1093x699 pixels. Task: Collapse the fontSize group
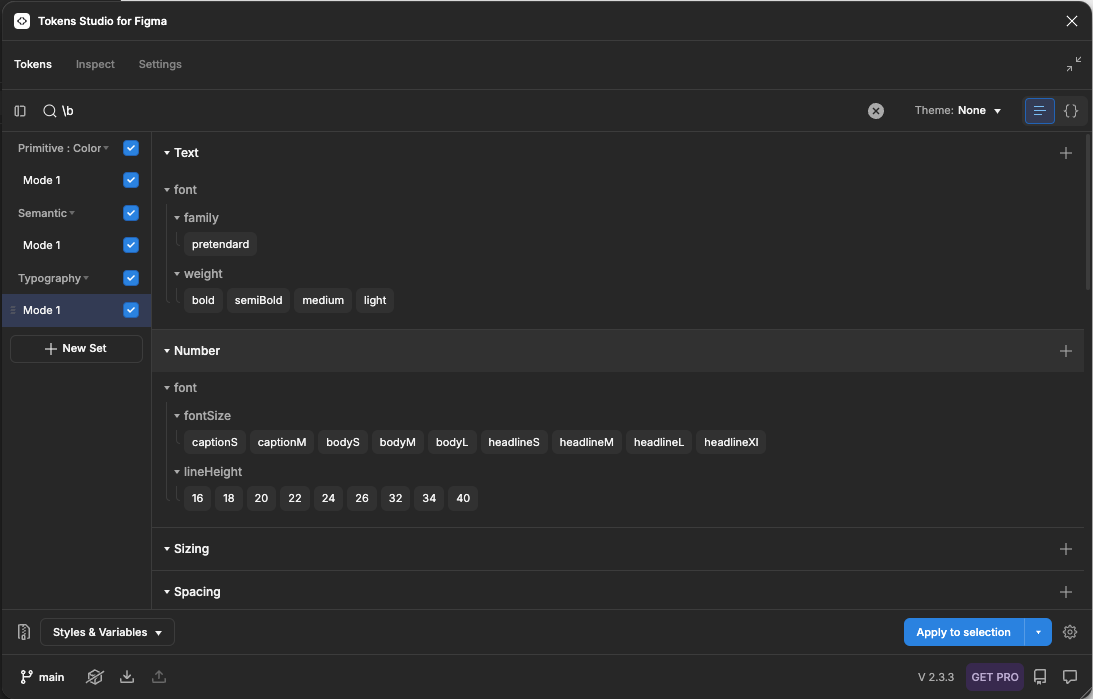177,415
